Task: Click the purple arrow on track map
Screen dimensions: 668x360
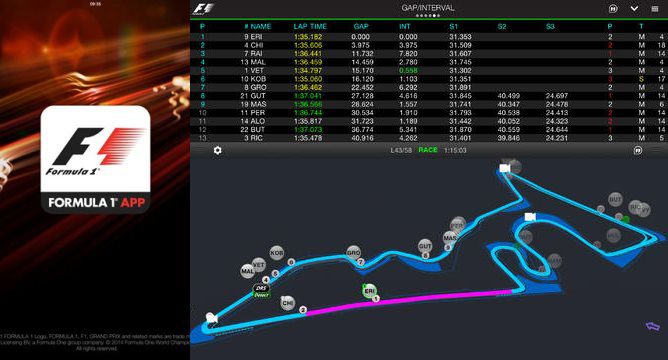Action: pyautogui.click(x=653, y=326)
